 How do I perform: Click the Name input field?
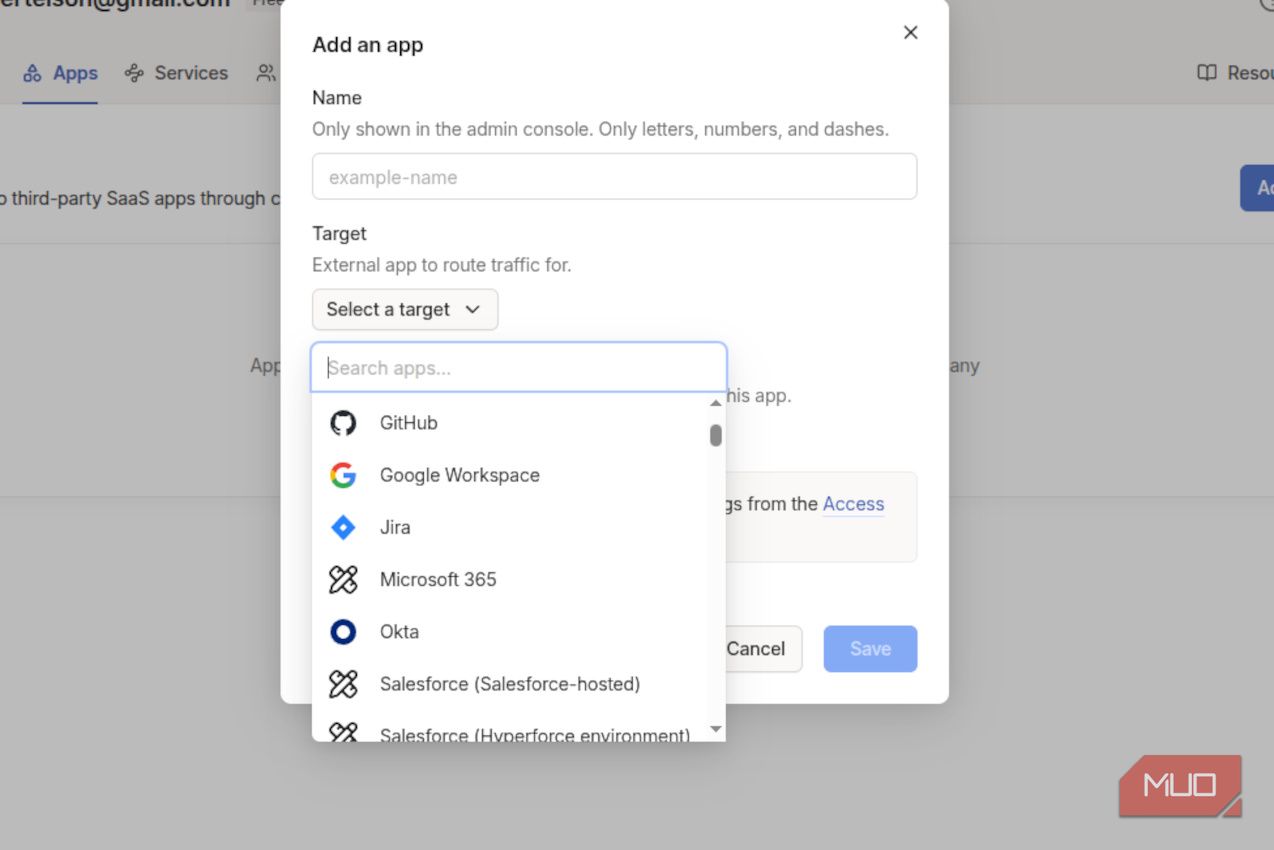(614, 177)
